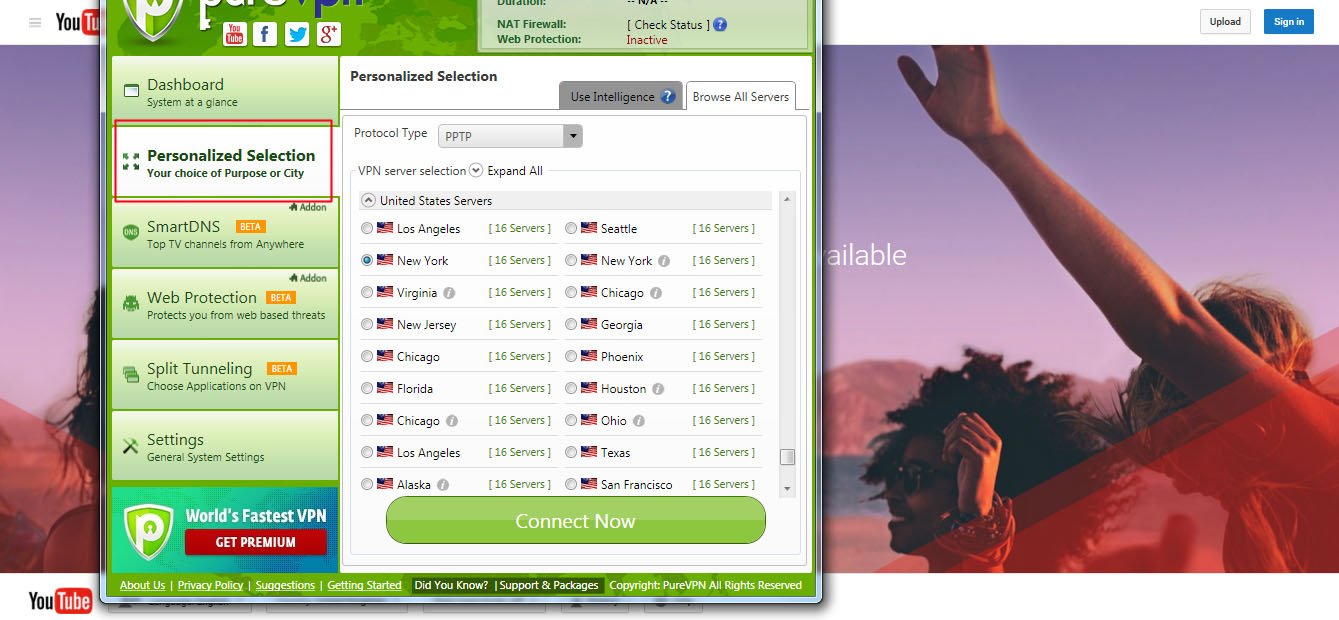Switch to the Browse All Servers tab
The width and height of the screenshot is (1339, 620).
point(741,96)
